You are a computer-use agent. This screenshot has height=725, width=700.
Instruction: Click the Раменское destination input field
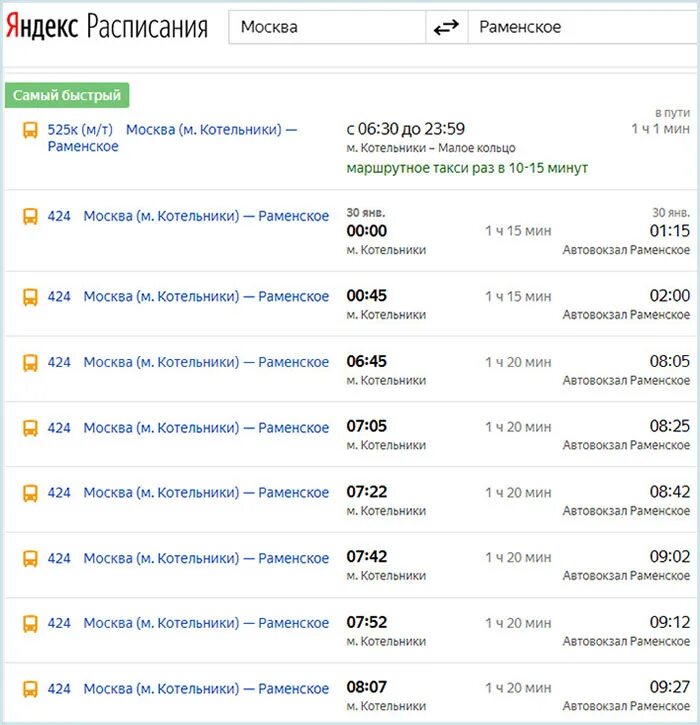[583, 27]
